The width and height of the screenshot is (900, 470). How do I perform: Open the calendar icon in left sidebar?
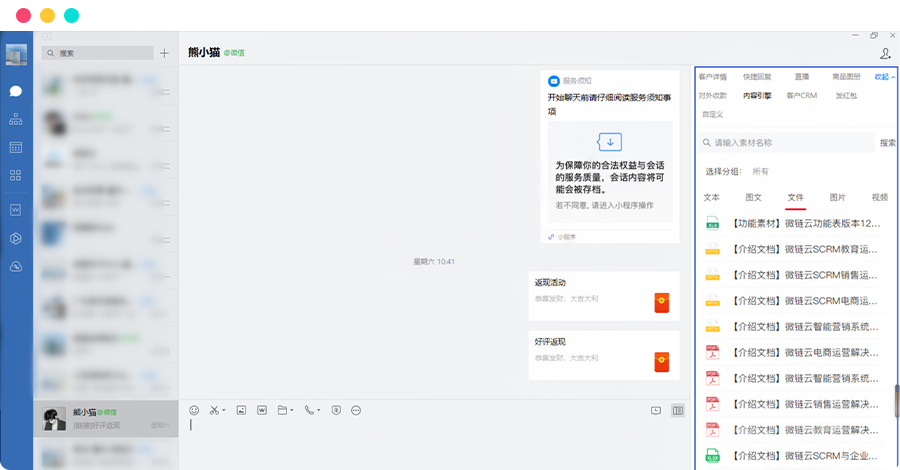click(x=16, y=147)
